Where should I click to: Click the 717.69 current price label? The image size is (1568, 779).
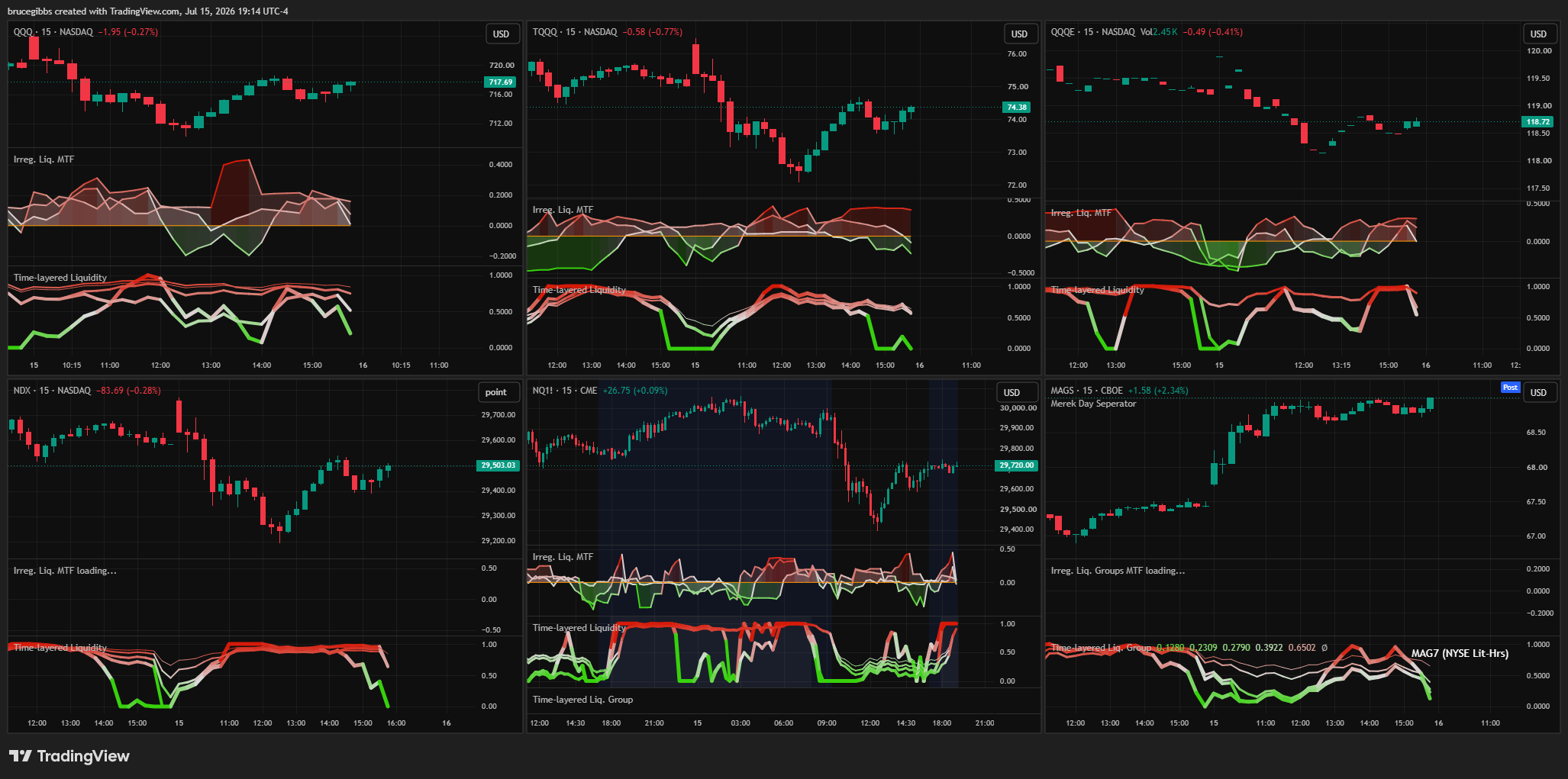pyautogui.click(x=501, y=82)
